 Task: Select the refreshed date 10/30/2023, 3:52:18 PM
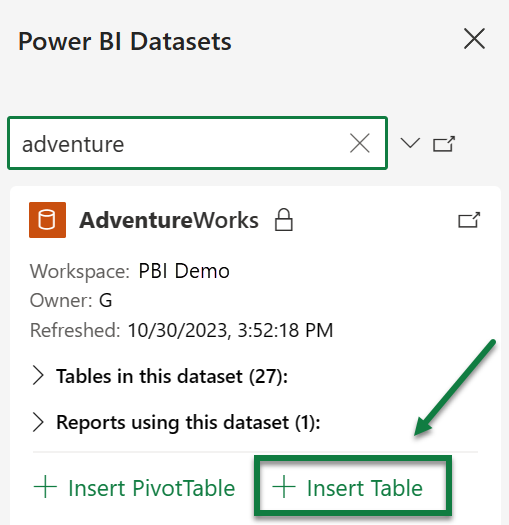pyautogui.click(x=230, y=330)
